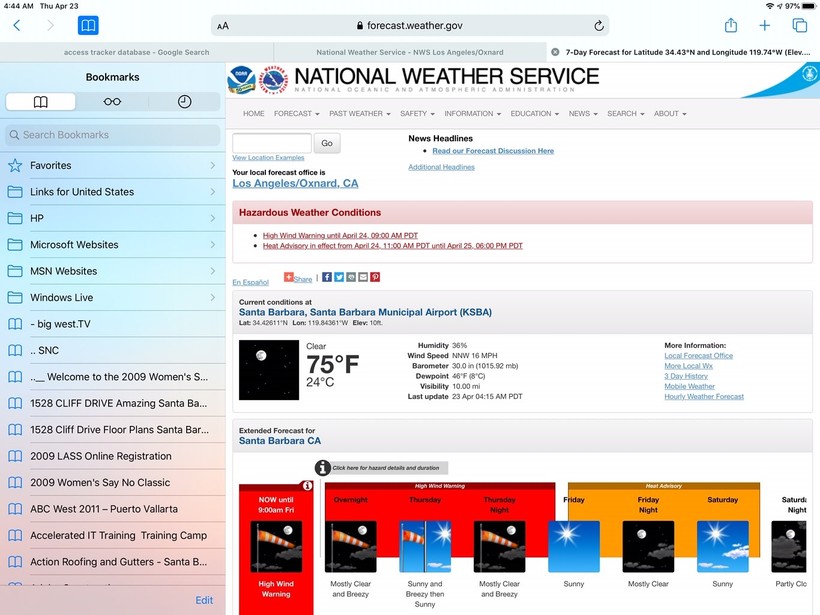Share page on Twitter icon
This screenshot has width=820, height=615.
[x=339, y=277]
